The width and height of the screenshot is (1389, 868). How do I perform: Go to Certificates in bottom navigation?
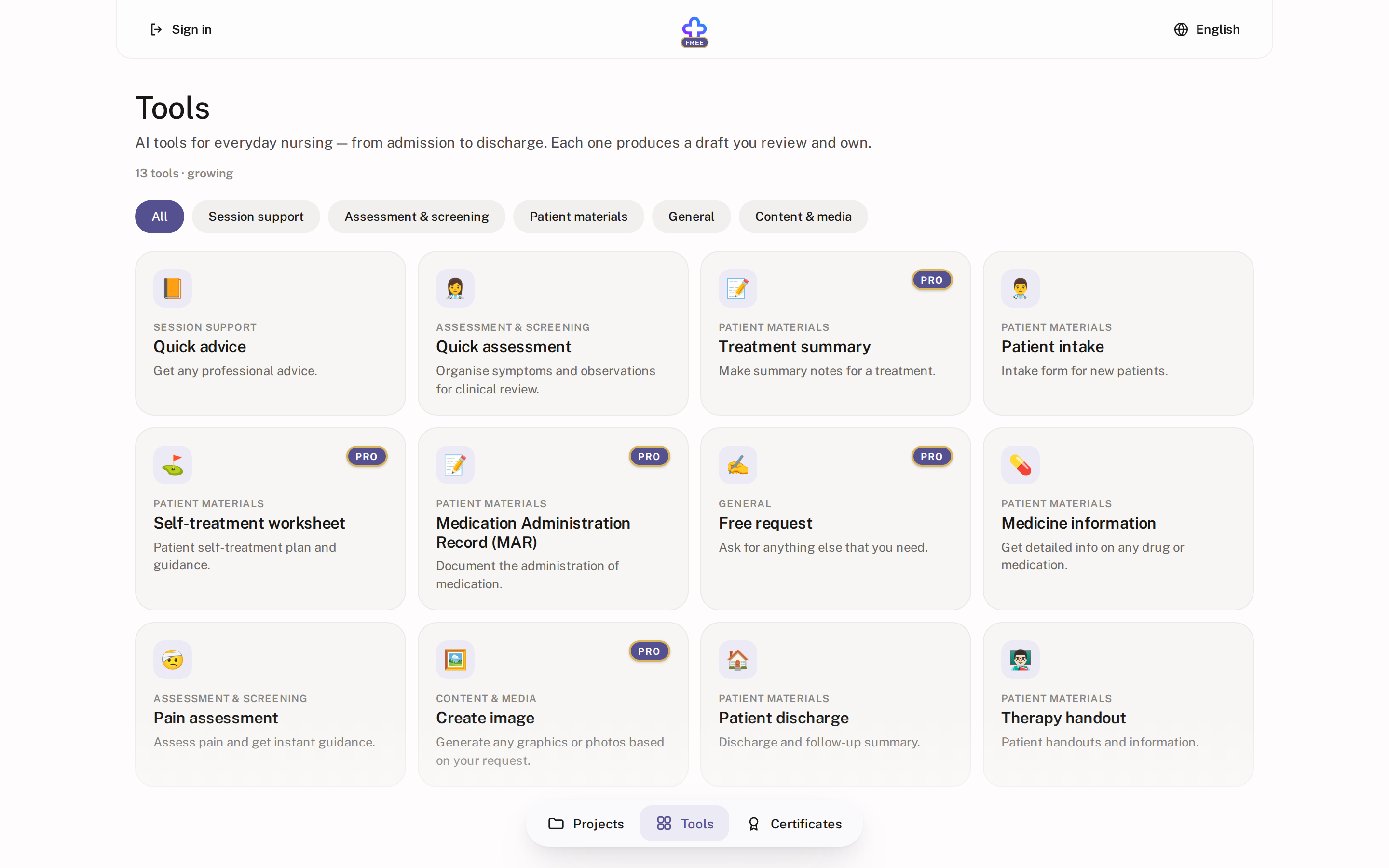[x=795, y=824]
